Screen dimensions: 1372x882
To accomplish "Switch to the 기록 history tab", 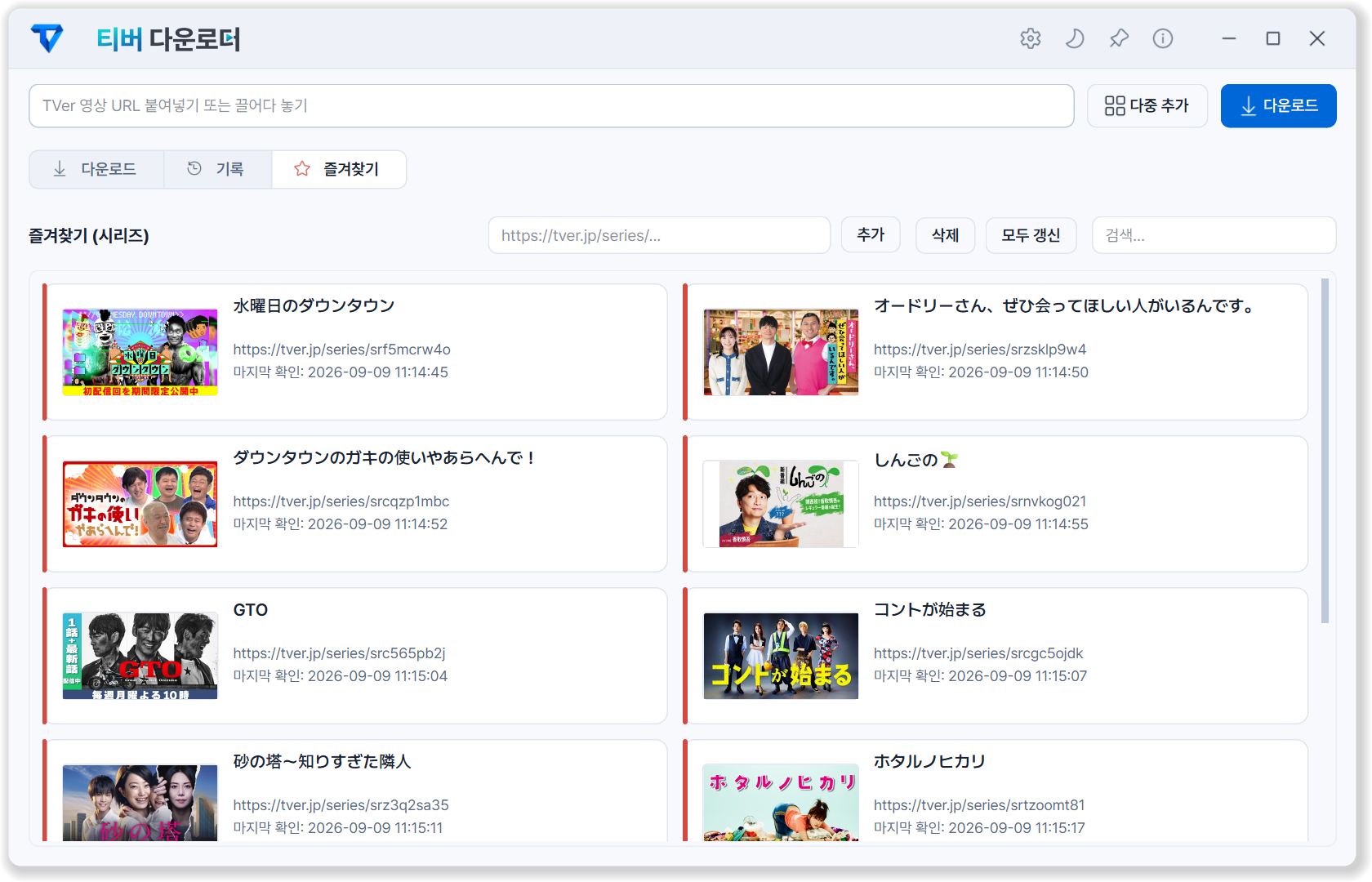I will tap(217, 169).
